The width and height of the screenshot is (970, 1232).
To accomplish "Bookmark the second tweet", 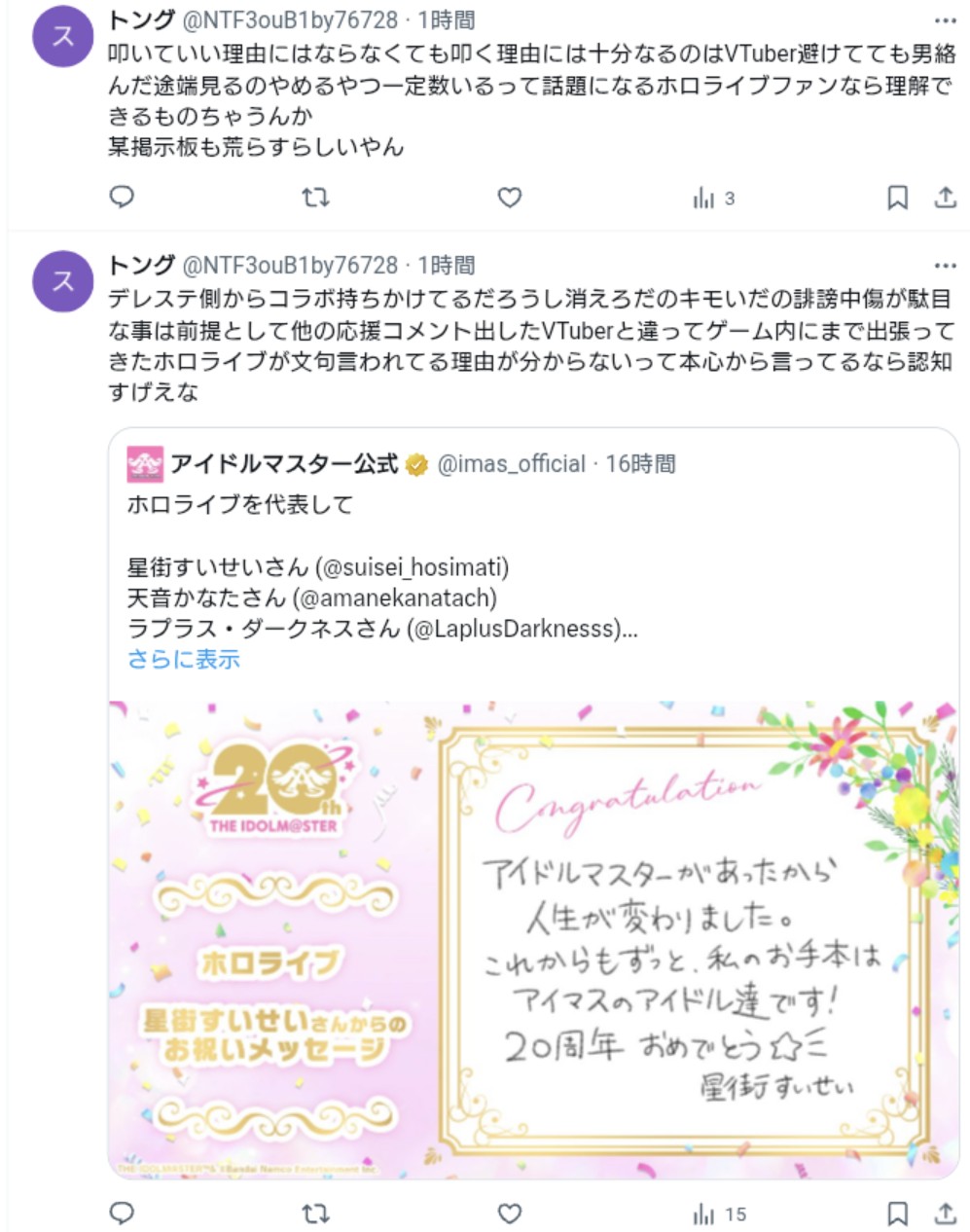I will (x=897, y=1214).
